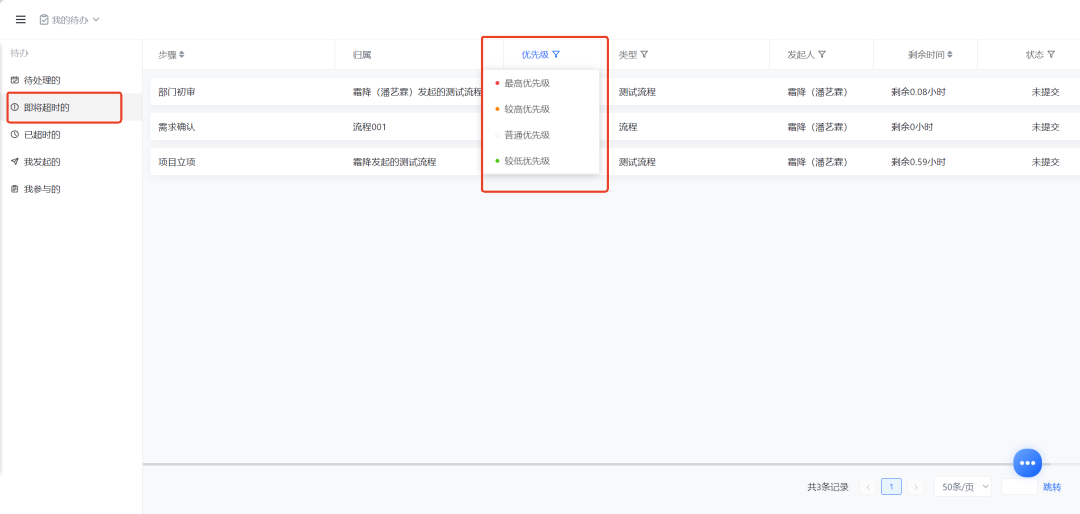The width and height of the screenshot is (1080, 514).
Task: Open the 我发起的 sidebar item
Action: click(71, 162)
